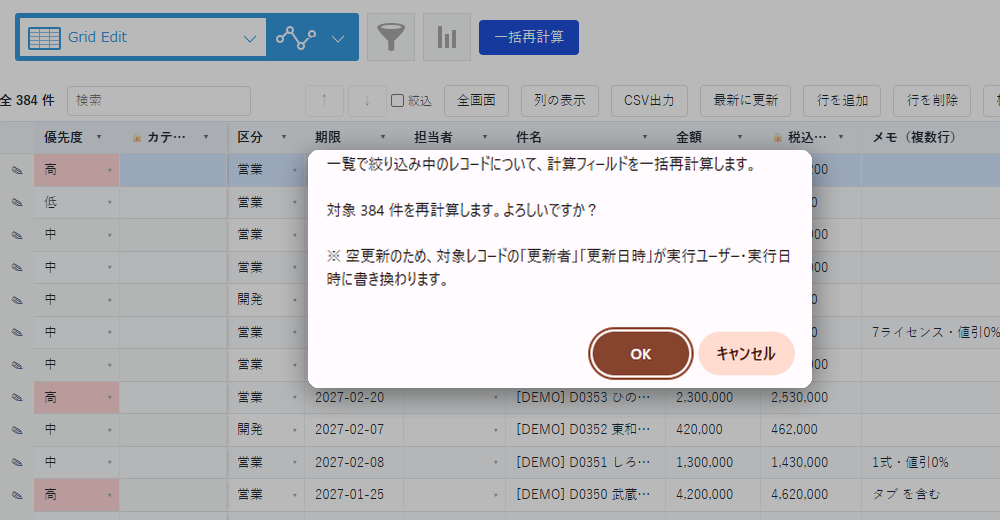This screenshot has height=520, width=1000.
Task: Click the edit pencil icon of 2027-02-20 row
Action: 17,397
